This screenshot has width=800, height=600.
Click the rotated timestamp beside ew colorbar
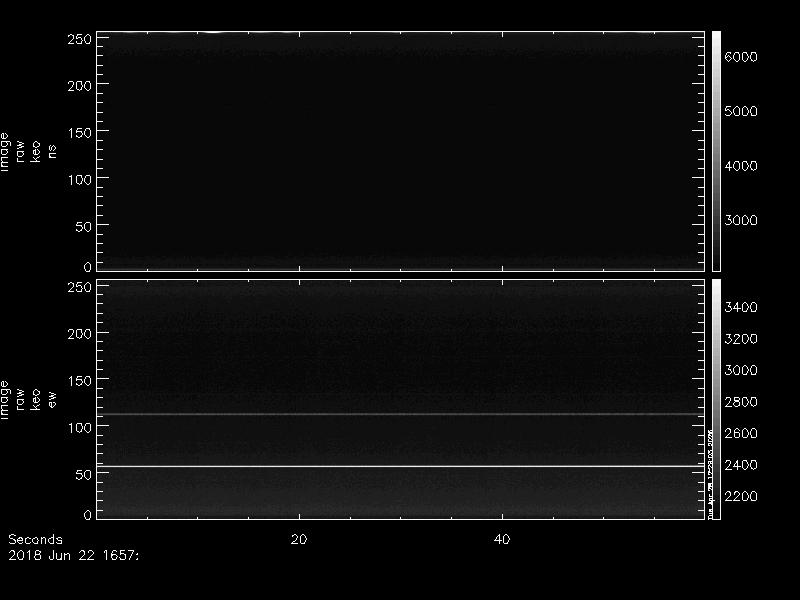point(710,473)
